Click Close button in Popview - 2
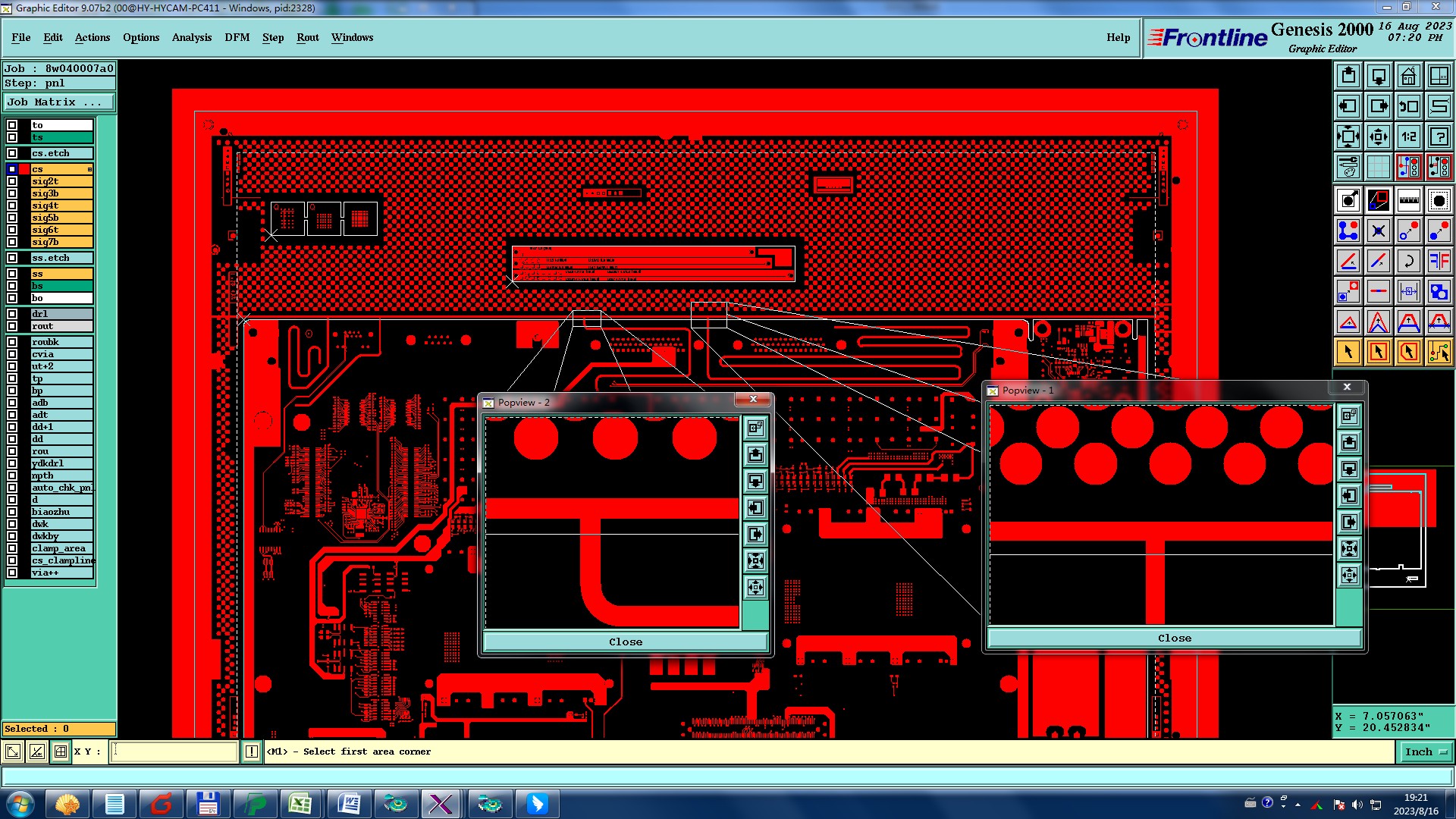Screen dimensions: 1456x819 pyautogui.click(x=625, y=642)
